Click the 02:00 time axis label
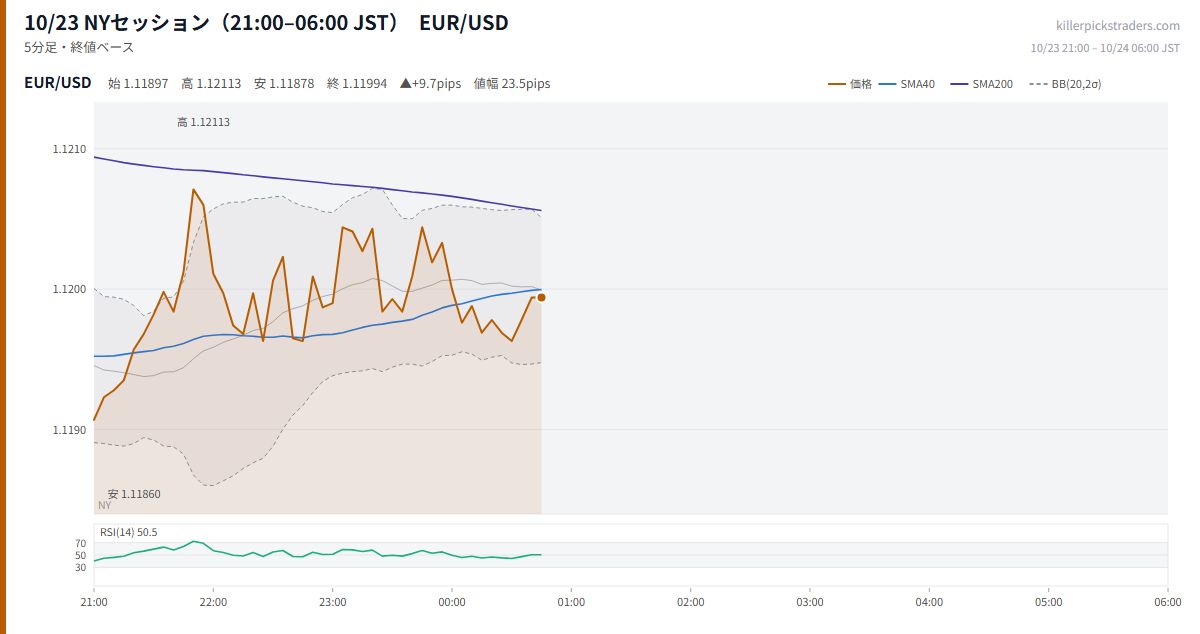1200x634 pixels. click(691, 602)
